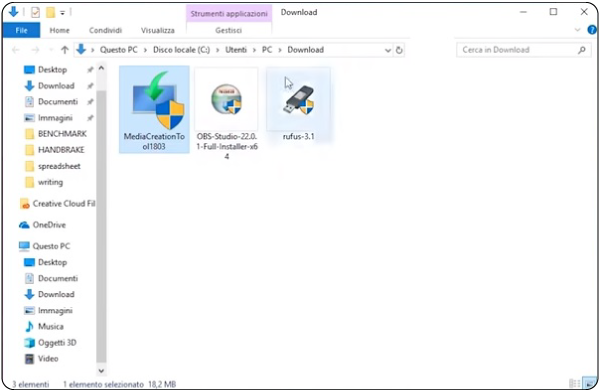The width and height of the screenshot is (600, 392).
Task: Navigate to Disco locale (C:) breadcrumb
Action: click(181, 50)
